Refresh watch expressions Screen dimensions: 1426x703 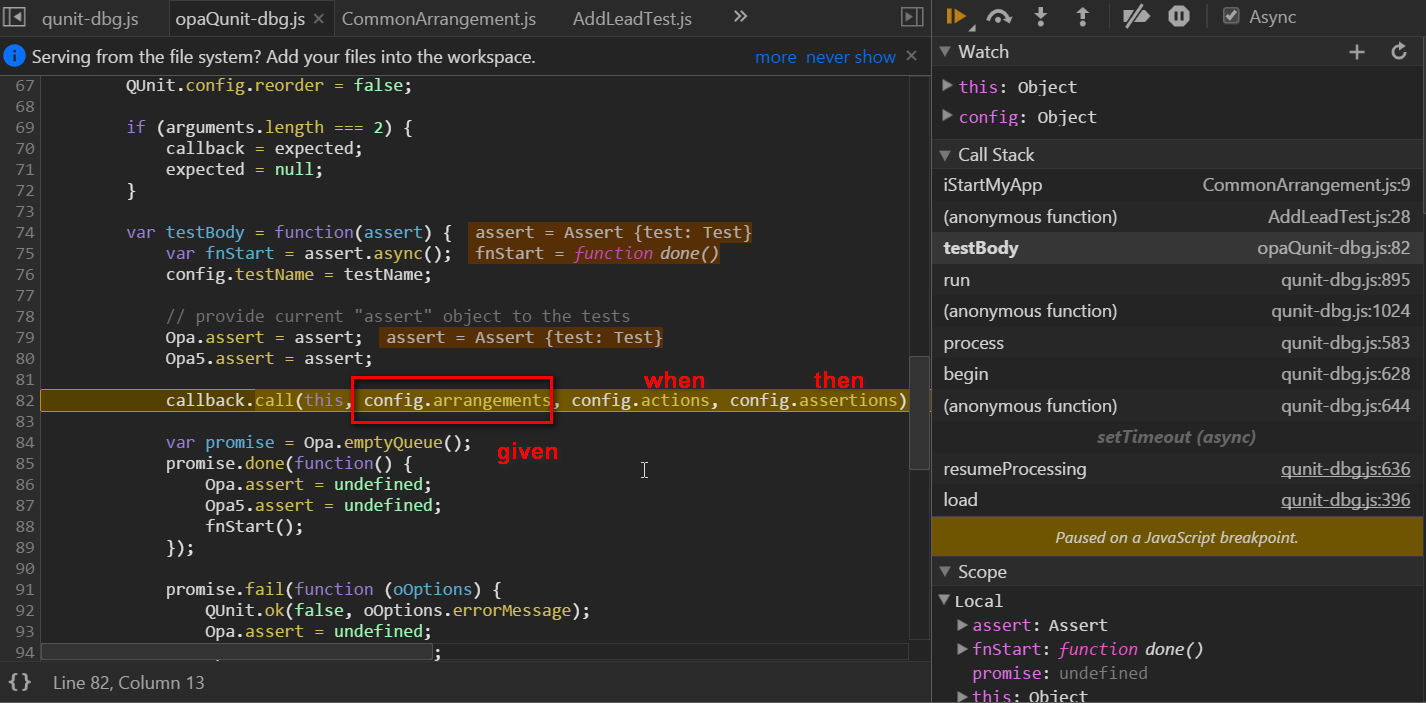pos(1399,52)
